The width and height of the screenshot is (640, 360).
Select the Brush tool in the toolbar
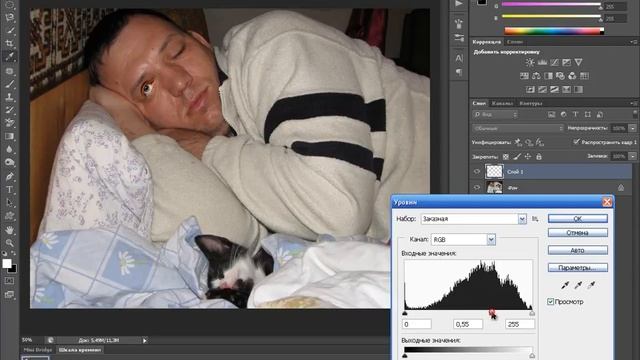[x=9, y=84]
